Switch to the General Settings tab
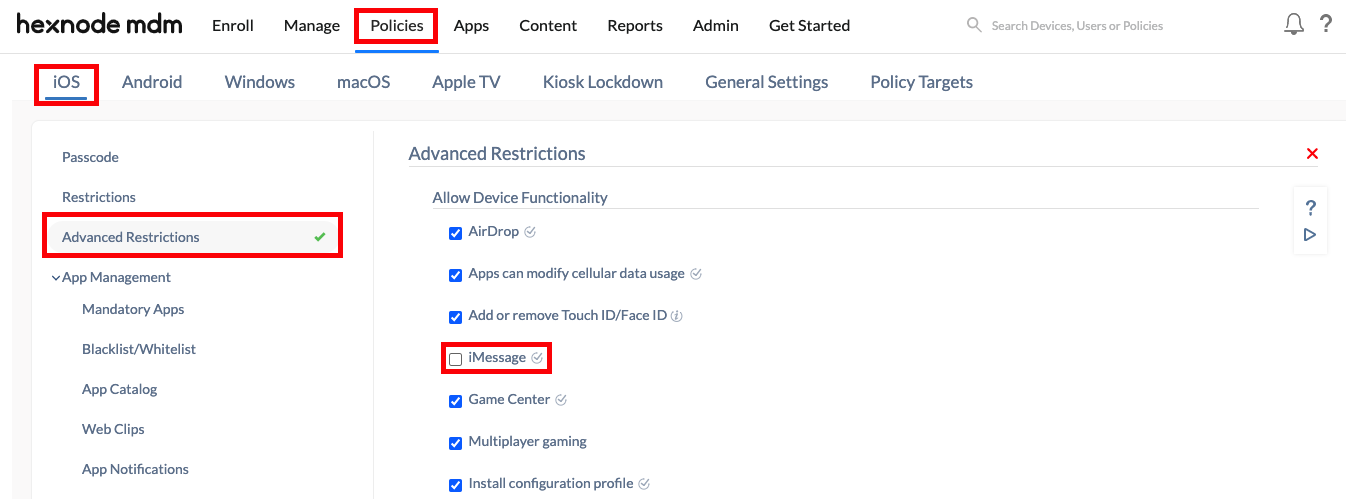Viewport: 1346px width, 499px height. point(767,82)
